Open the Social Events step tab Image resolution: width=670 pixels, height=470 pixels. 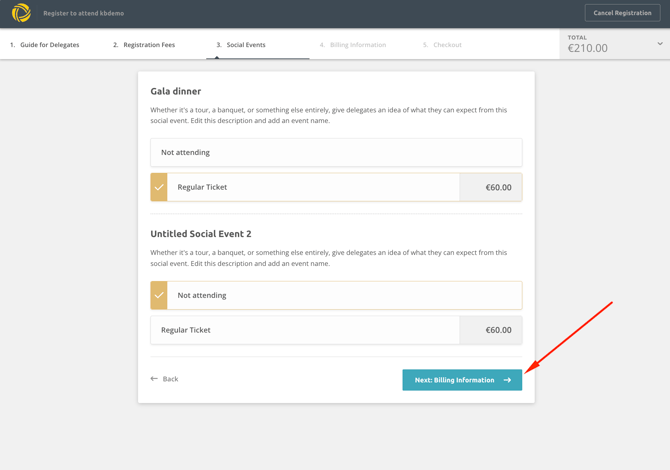(241, 45)
